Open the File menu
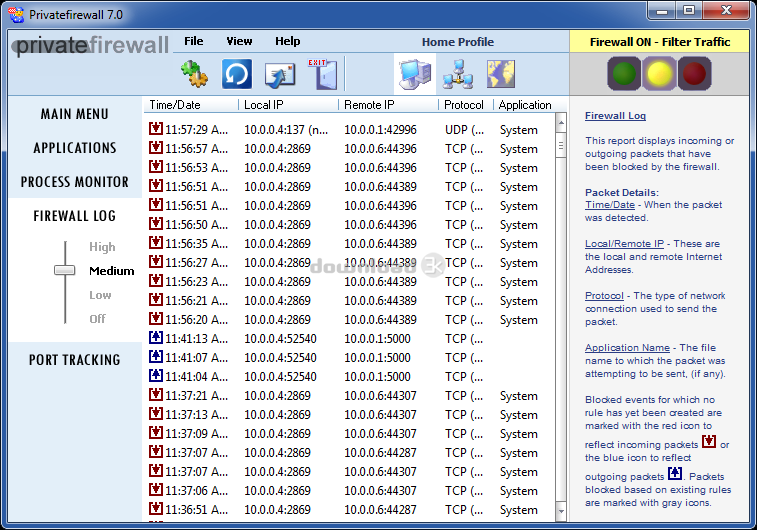Image resolution: width=757 pixels, height=530 pixels. [193, 41]
